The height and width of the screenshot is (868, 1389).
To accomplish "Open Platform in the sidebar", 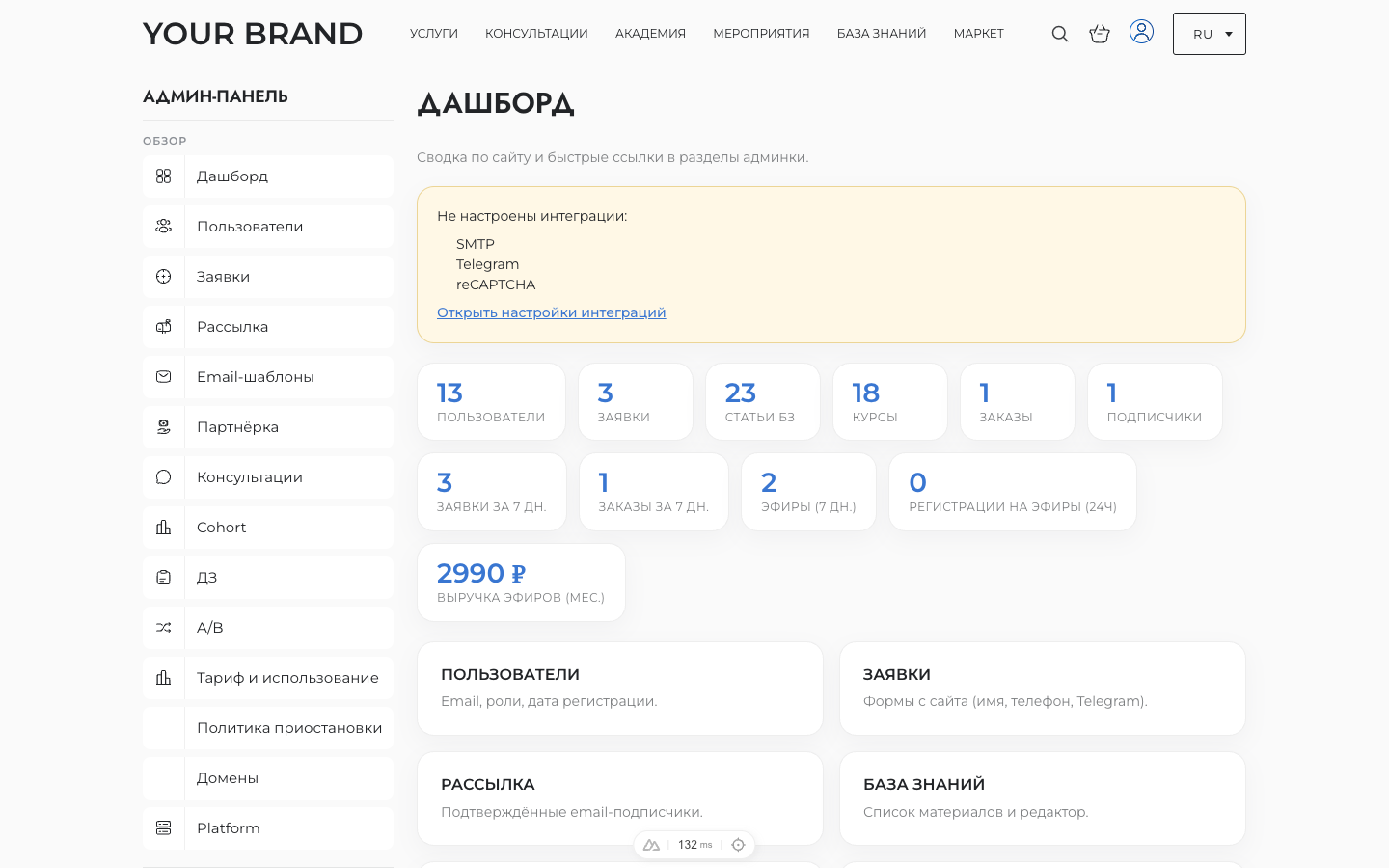I will 268,828.
